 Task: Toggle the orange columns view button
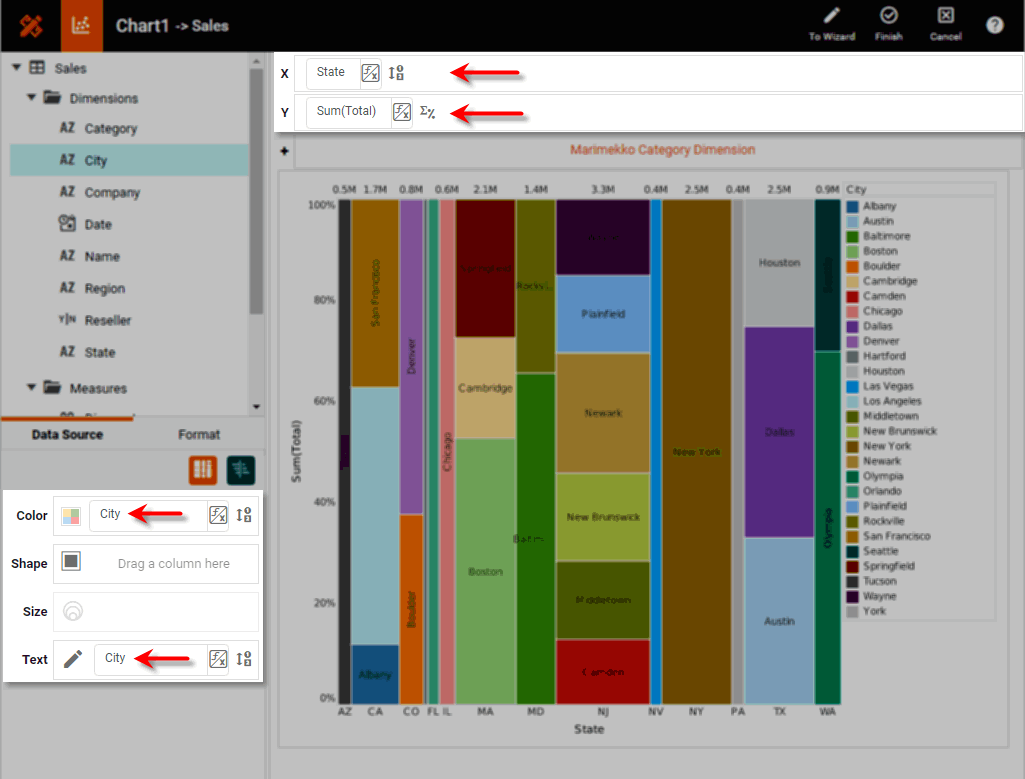tap(203, 469)
